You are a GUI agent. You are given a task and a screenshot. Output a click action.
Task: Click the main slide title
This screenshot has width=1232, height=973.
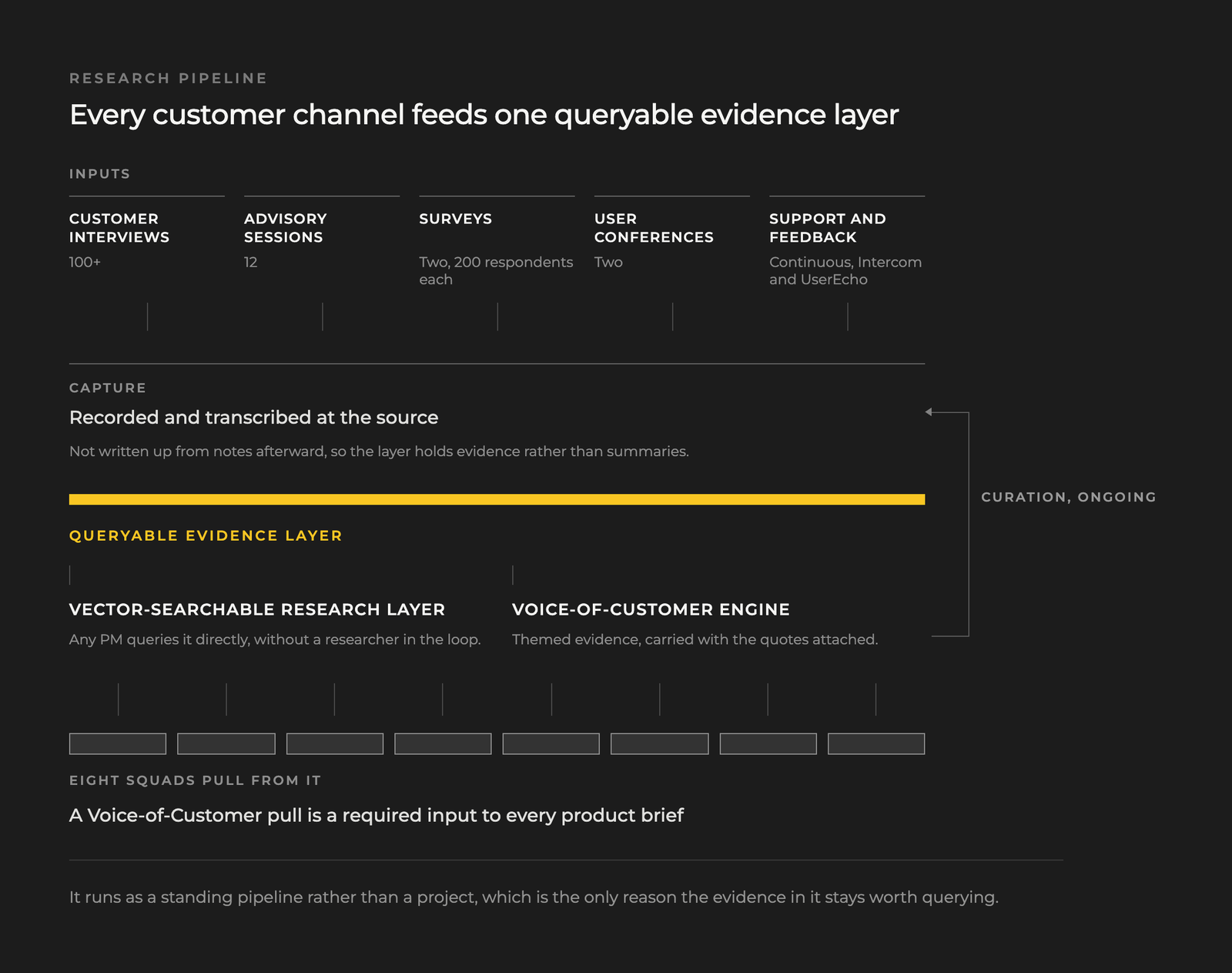[x=484, y=115]
